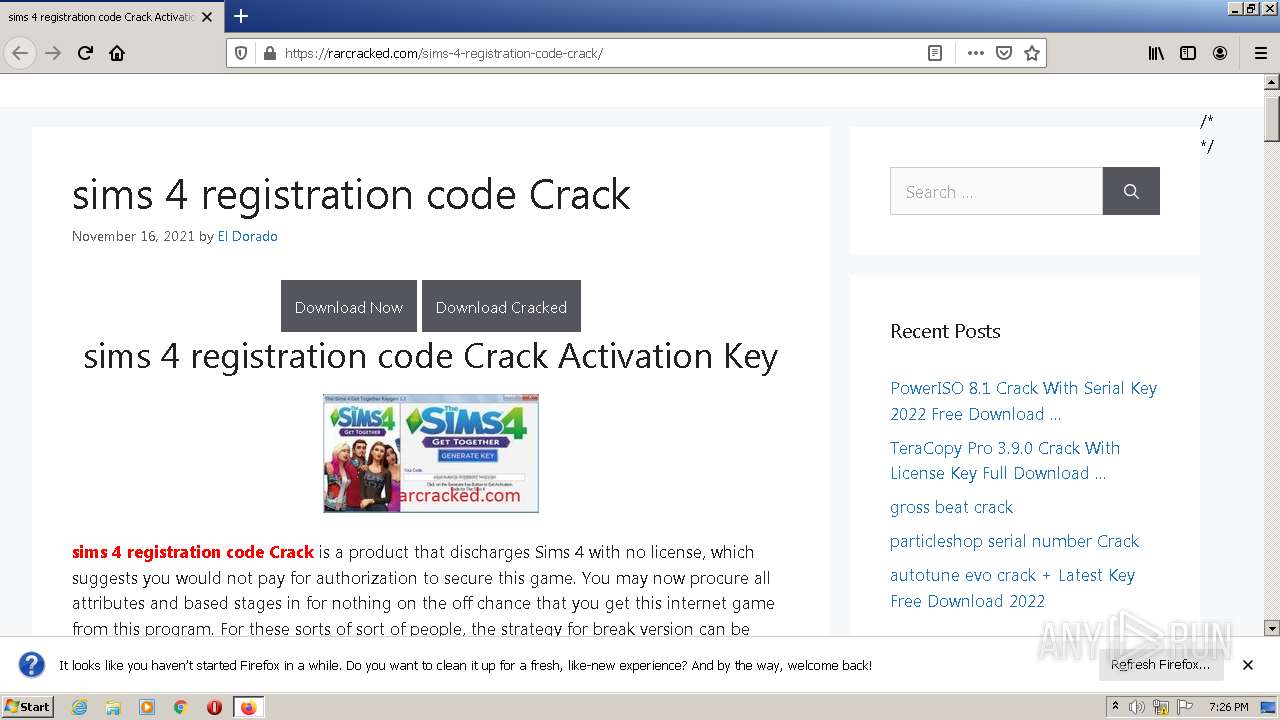Open autotune evo crack post link
Image resolution: width=1280 pixels, height=720 pixels.
pos(1012,588)
